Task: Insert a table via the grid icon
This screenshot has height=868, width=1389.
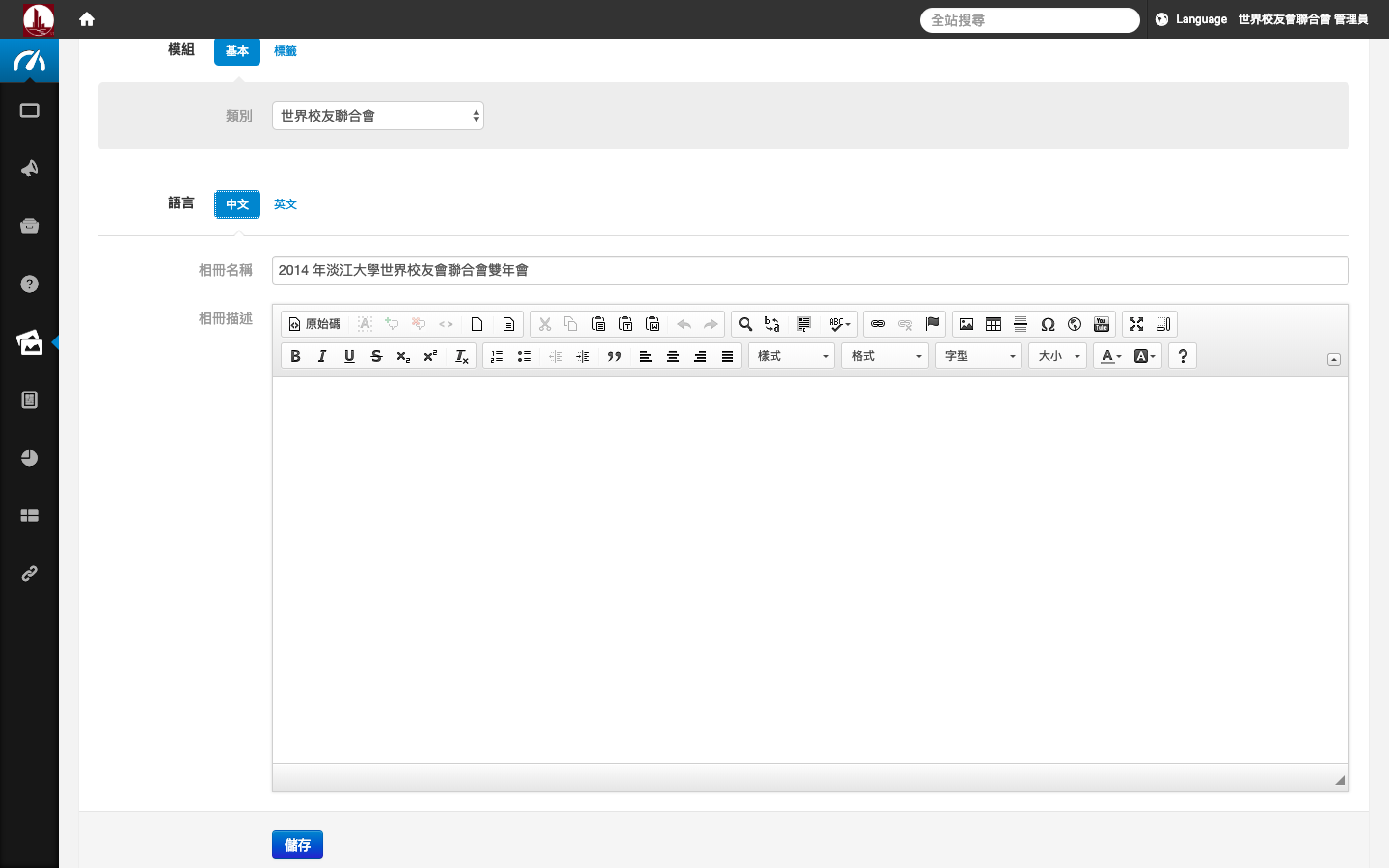Action: click(994, 324)
